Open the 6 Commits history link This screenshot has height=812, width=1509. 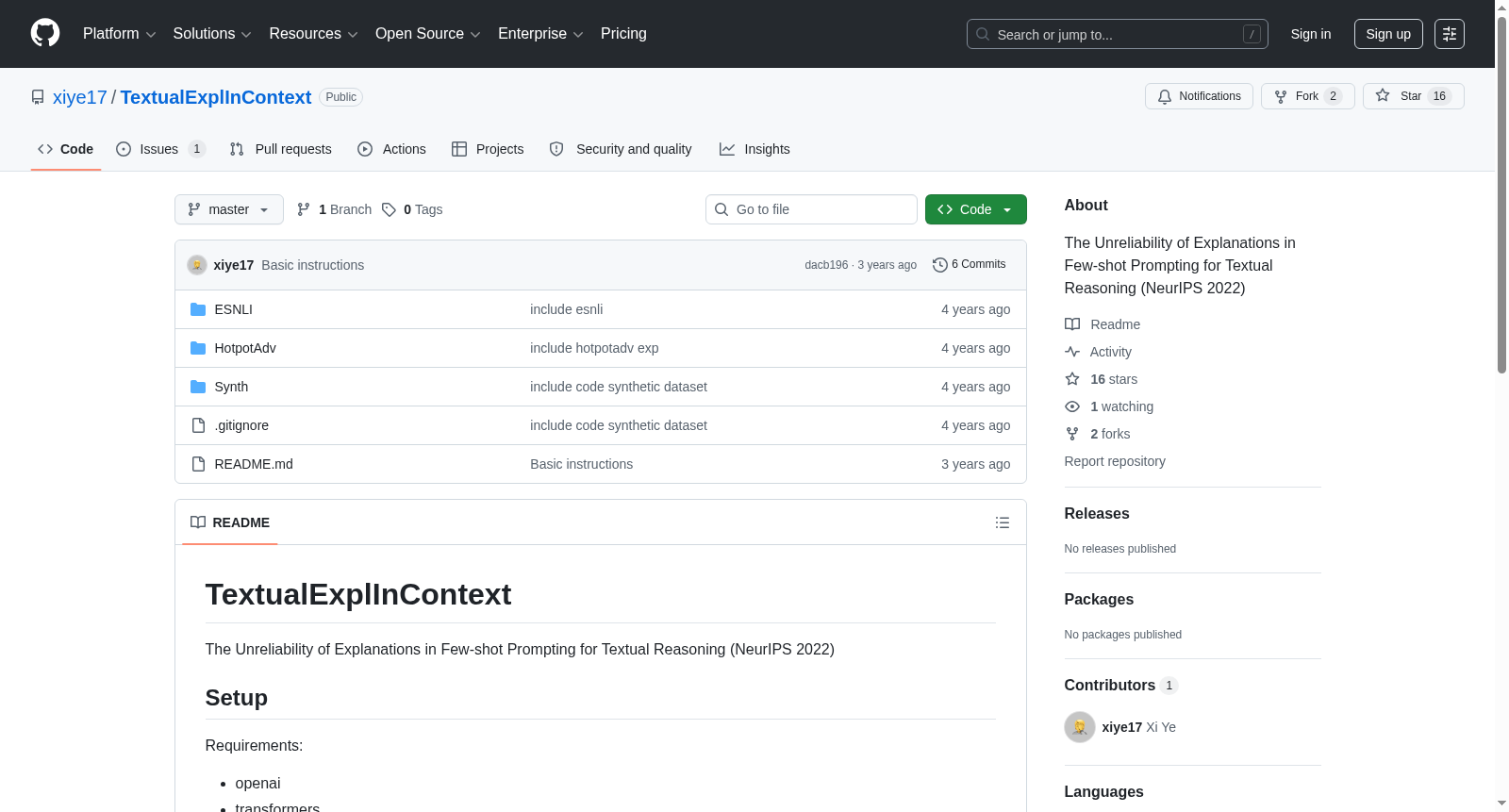970,265
